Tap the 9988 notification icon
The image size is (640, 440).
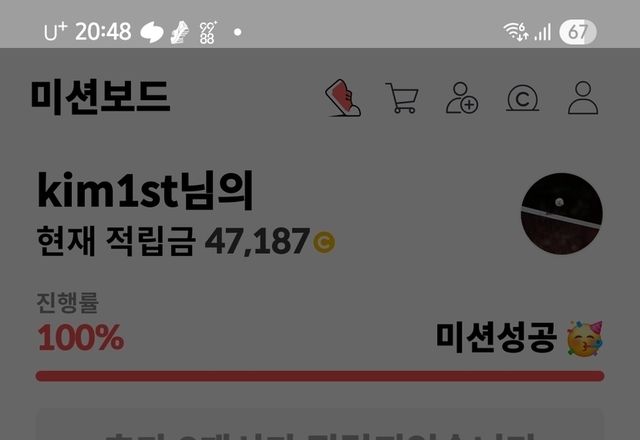tap(208, 32)
